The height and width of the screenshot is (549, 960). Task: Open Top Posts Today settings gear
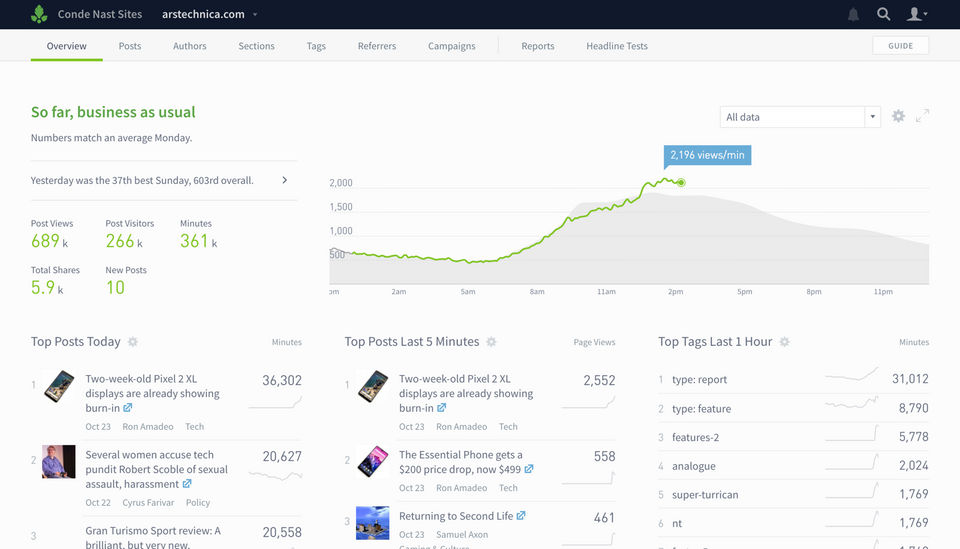(x=133, y=342)
